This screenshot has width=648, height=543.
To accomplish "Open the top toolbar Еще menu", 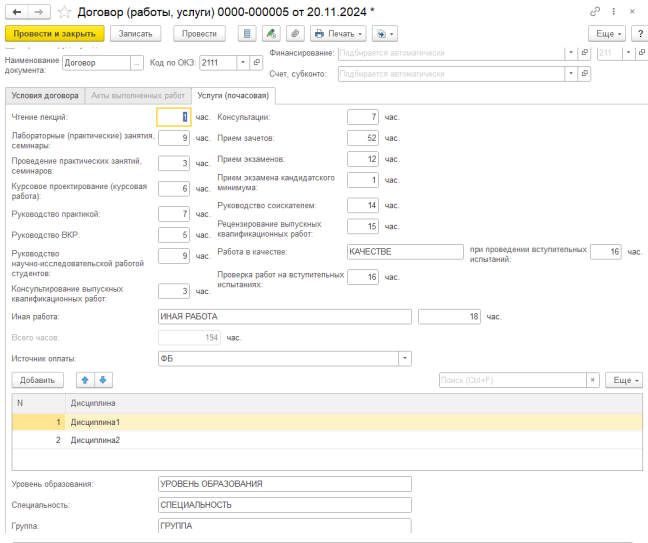I will [608, 33].
